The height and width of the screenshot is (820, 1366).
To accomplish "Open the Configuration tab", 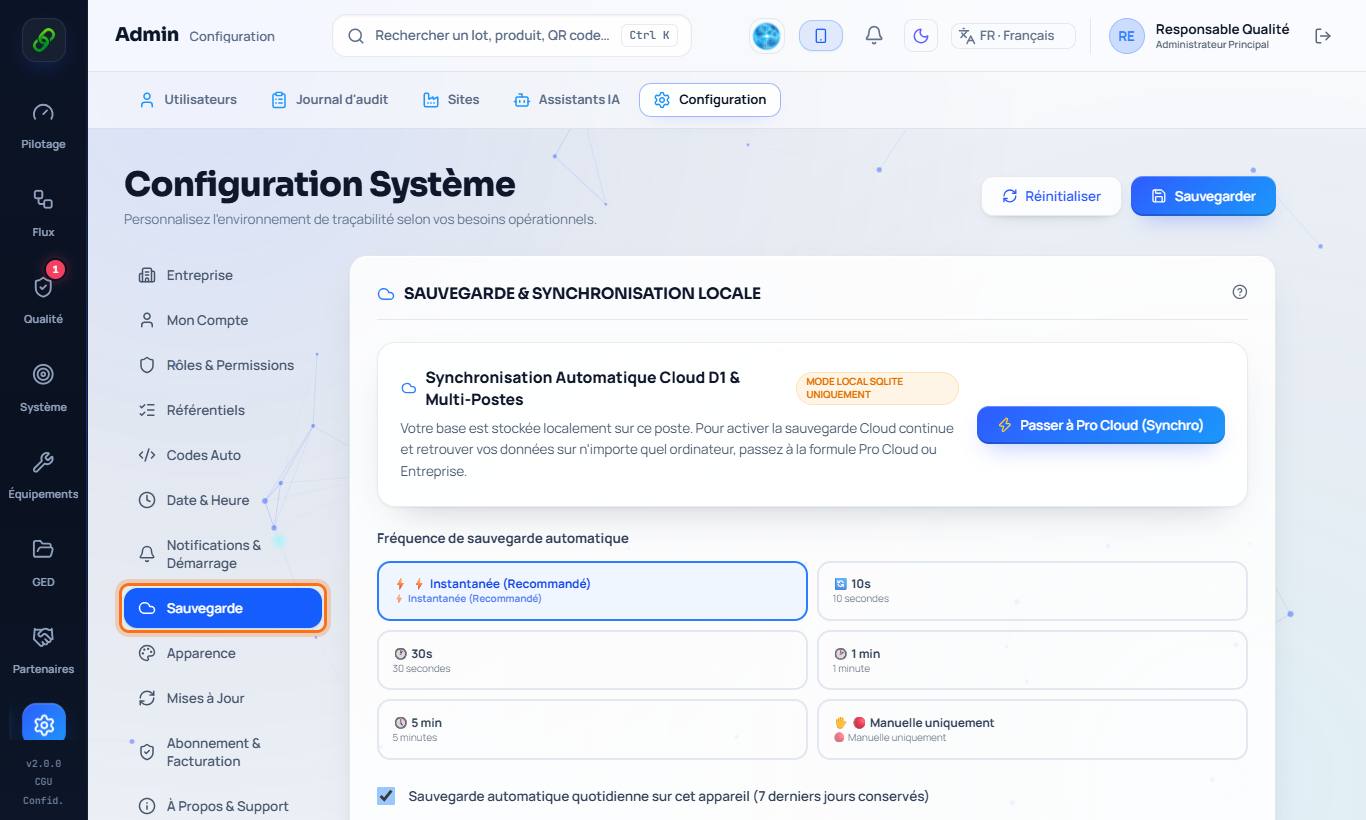I will 710,100.
